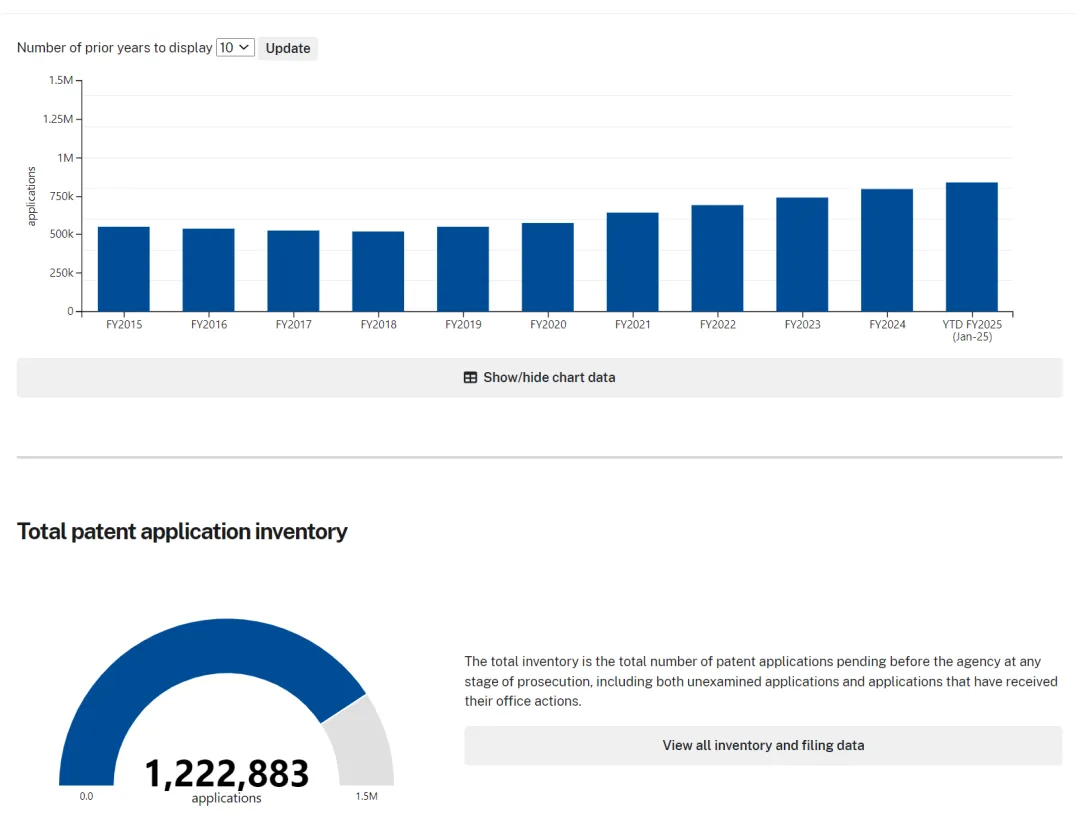Screen dimensions: 1080x832
Task: Click the FY2020 axis label
Action: point(548,324)
